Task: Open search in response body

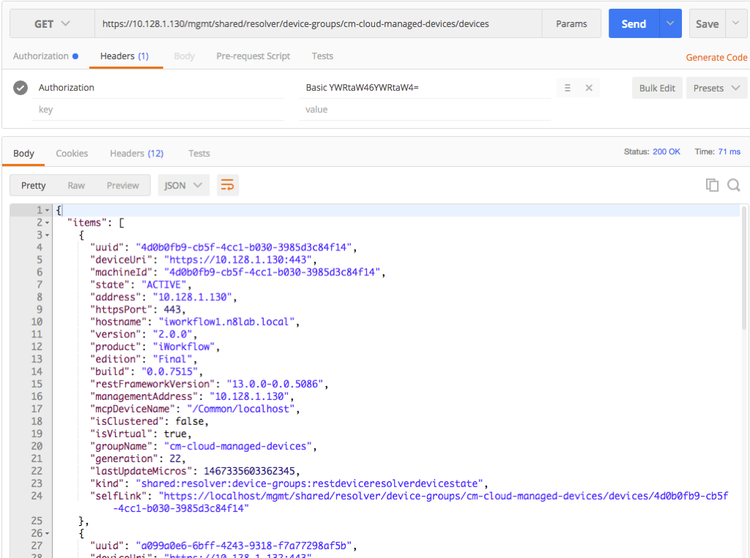Action: (x=733, y=185)
